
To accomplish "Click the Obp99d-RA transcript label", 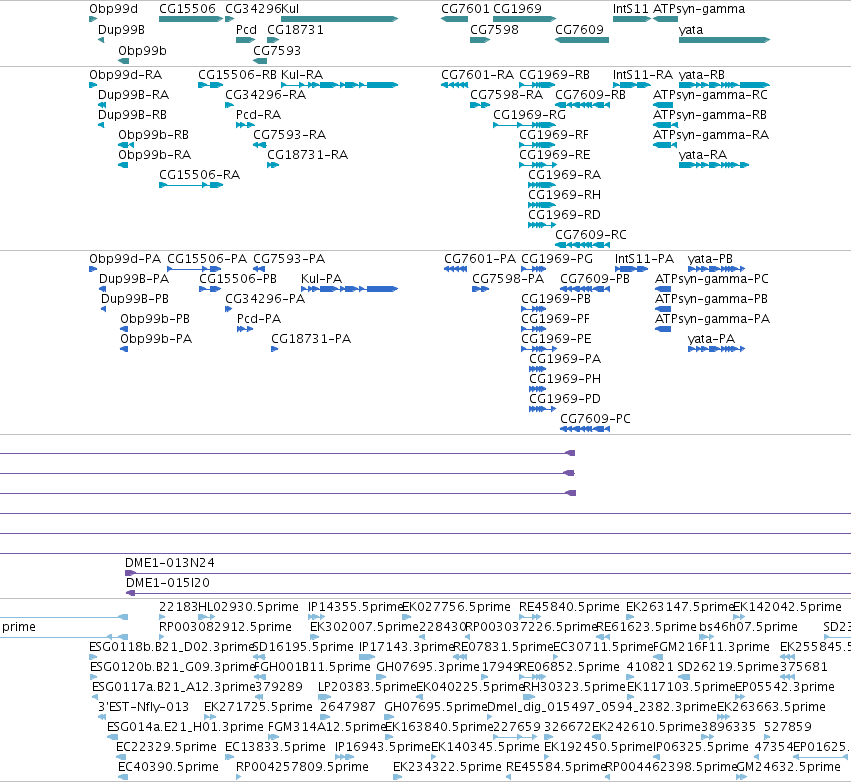I will click(125, 74).
